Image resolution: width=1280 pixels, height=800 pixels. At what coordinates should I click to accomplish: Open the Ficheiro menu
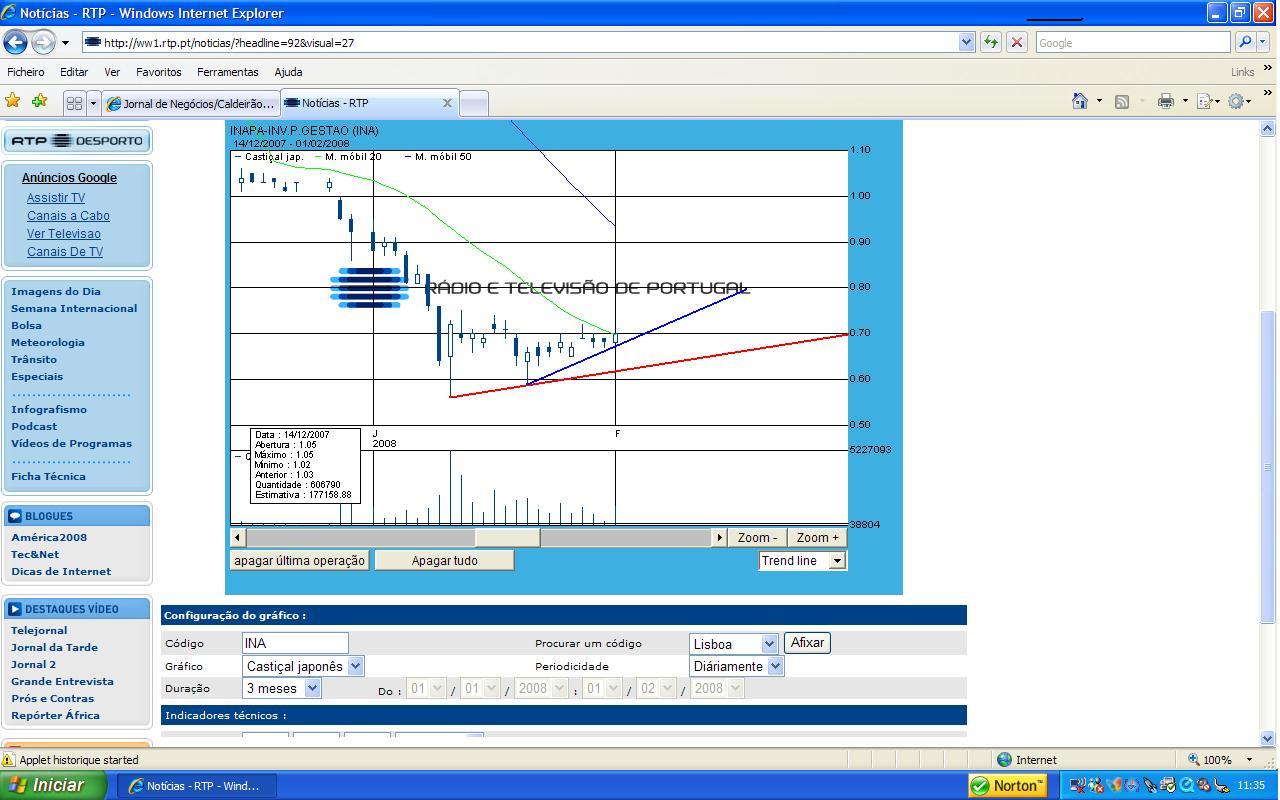26,72
